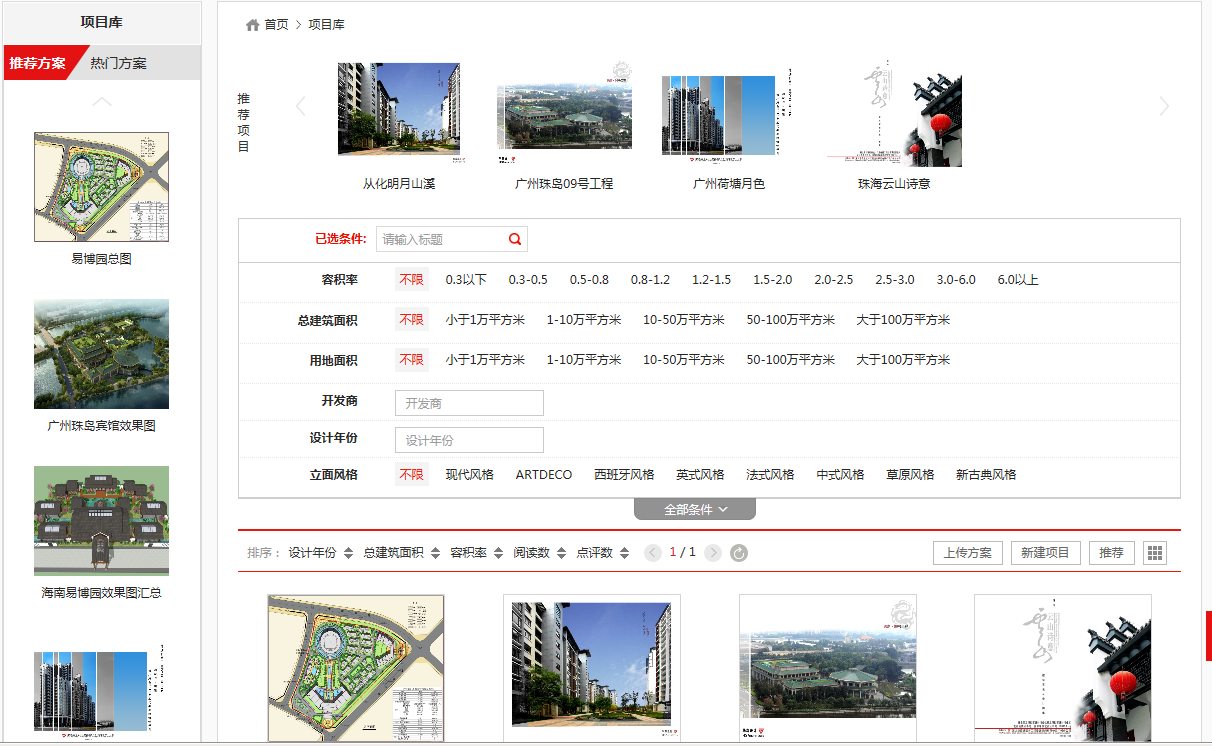Open recommended project 珠海云山诗意 thumbnail
1212x746 pixels.
895,115
